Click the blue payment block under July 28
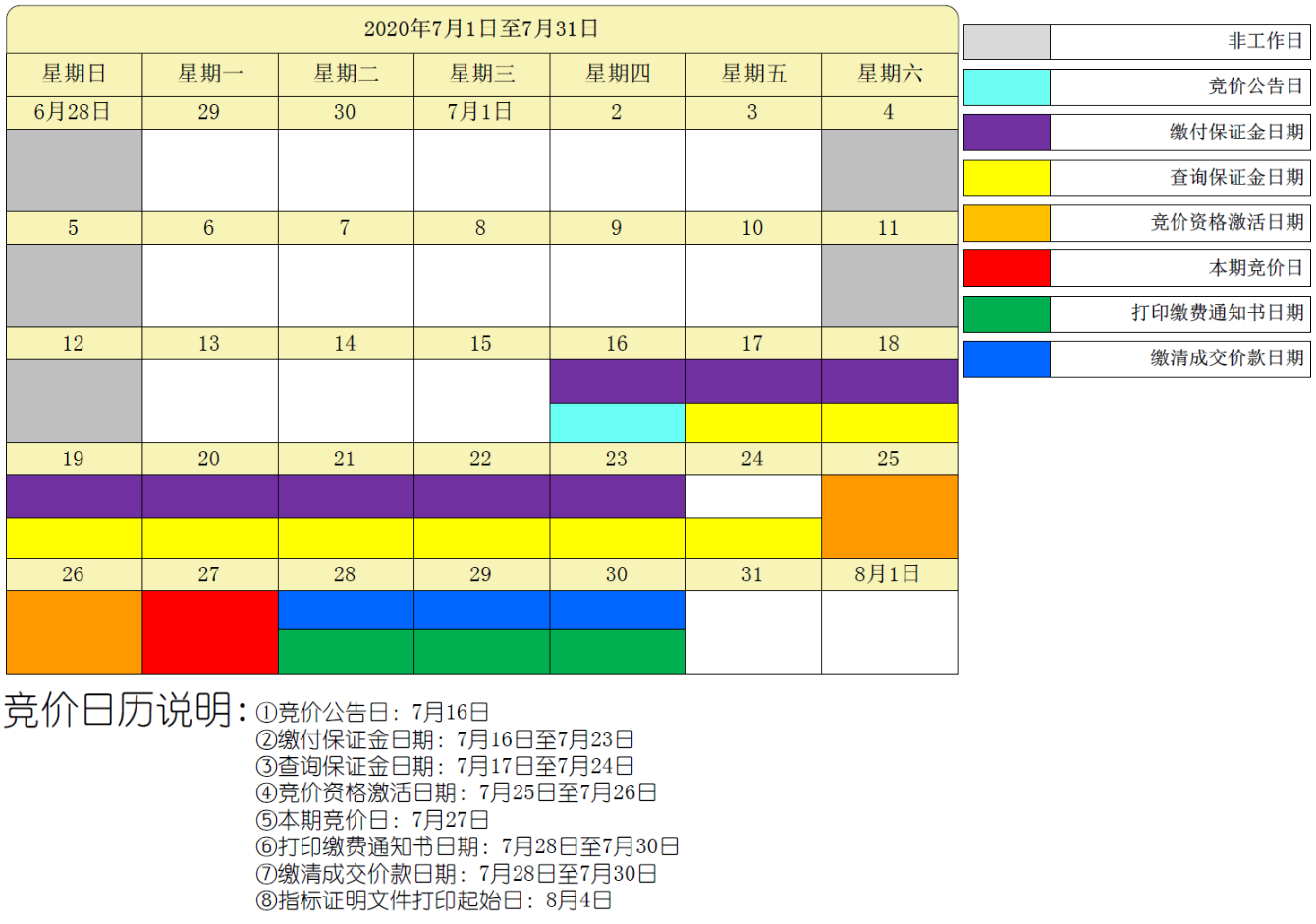 pyautogui.click(x=346, y=611)
